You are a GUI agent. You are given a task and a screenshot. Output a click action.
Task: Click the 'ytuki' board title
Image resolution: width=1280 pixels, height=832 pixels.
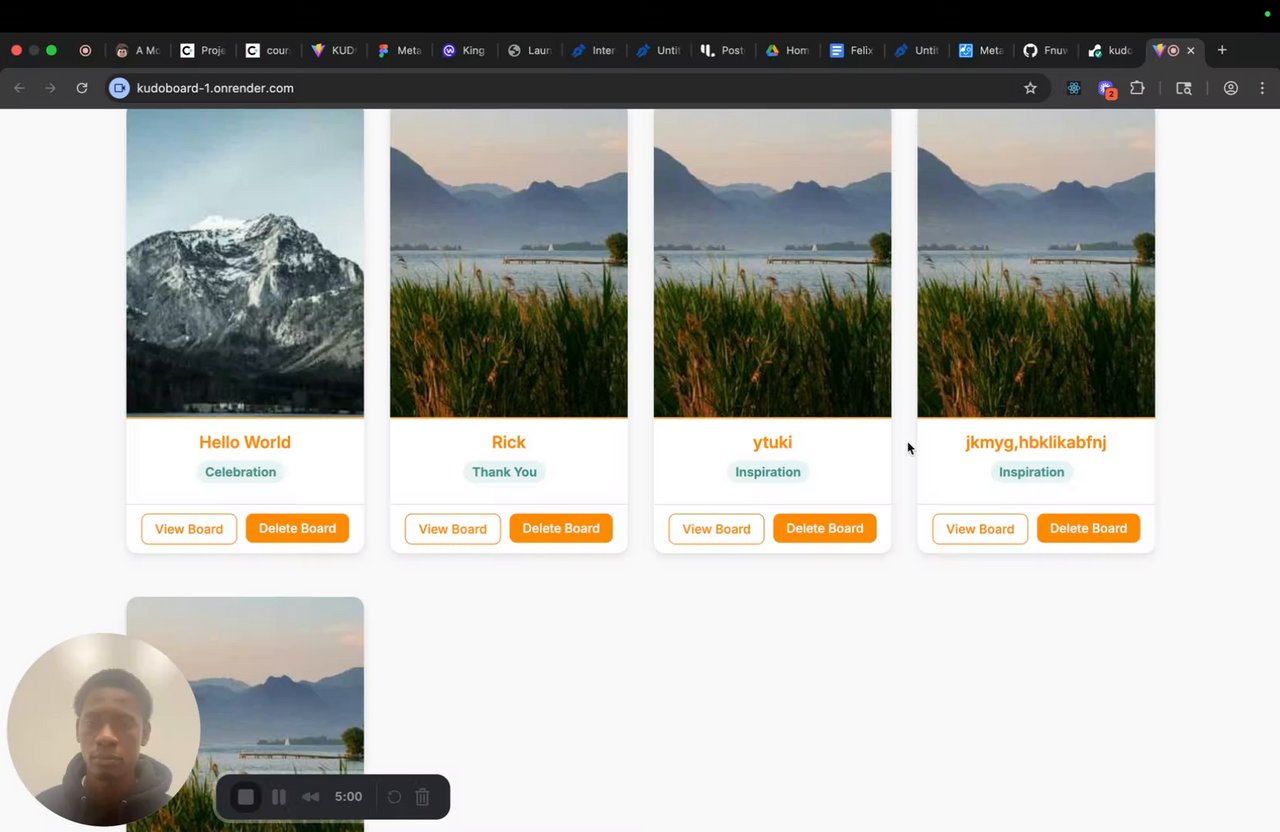point(772,442)
